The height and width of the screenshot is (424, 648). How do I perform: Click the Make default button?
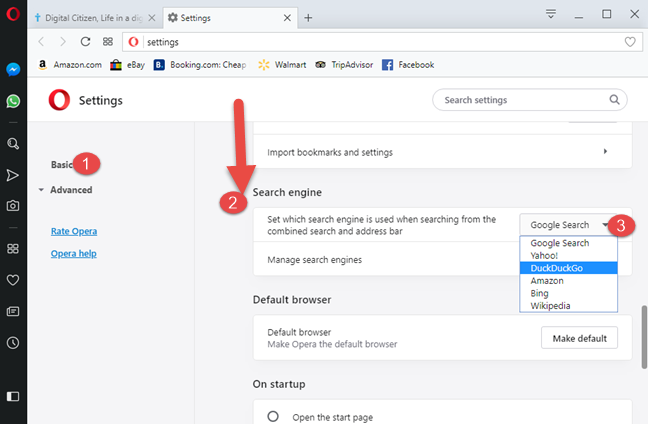[579, 338]
